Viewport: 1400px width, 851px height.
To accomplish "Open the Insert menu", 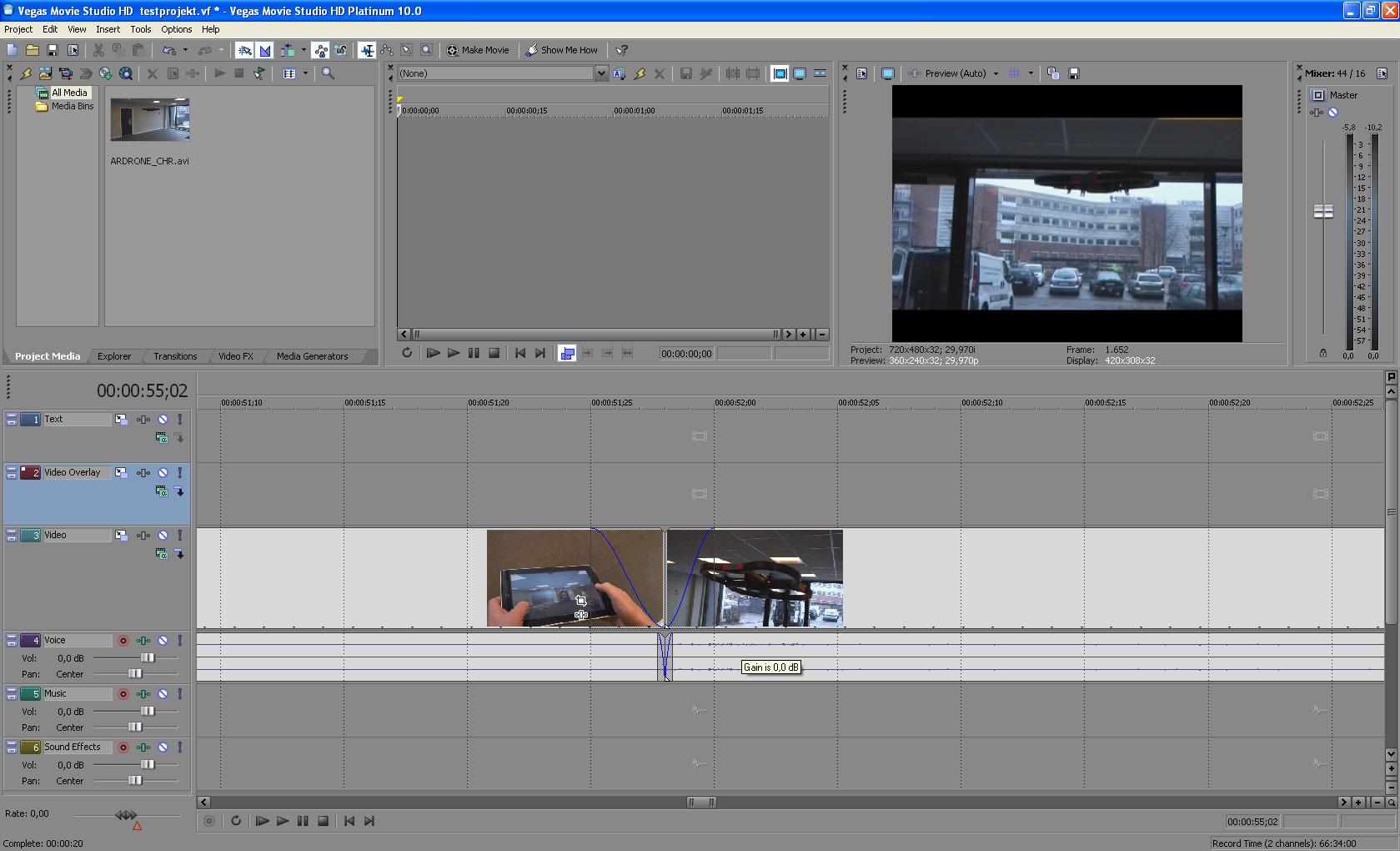I will (x=108, y=29).
